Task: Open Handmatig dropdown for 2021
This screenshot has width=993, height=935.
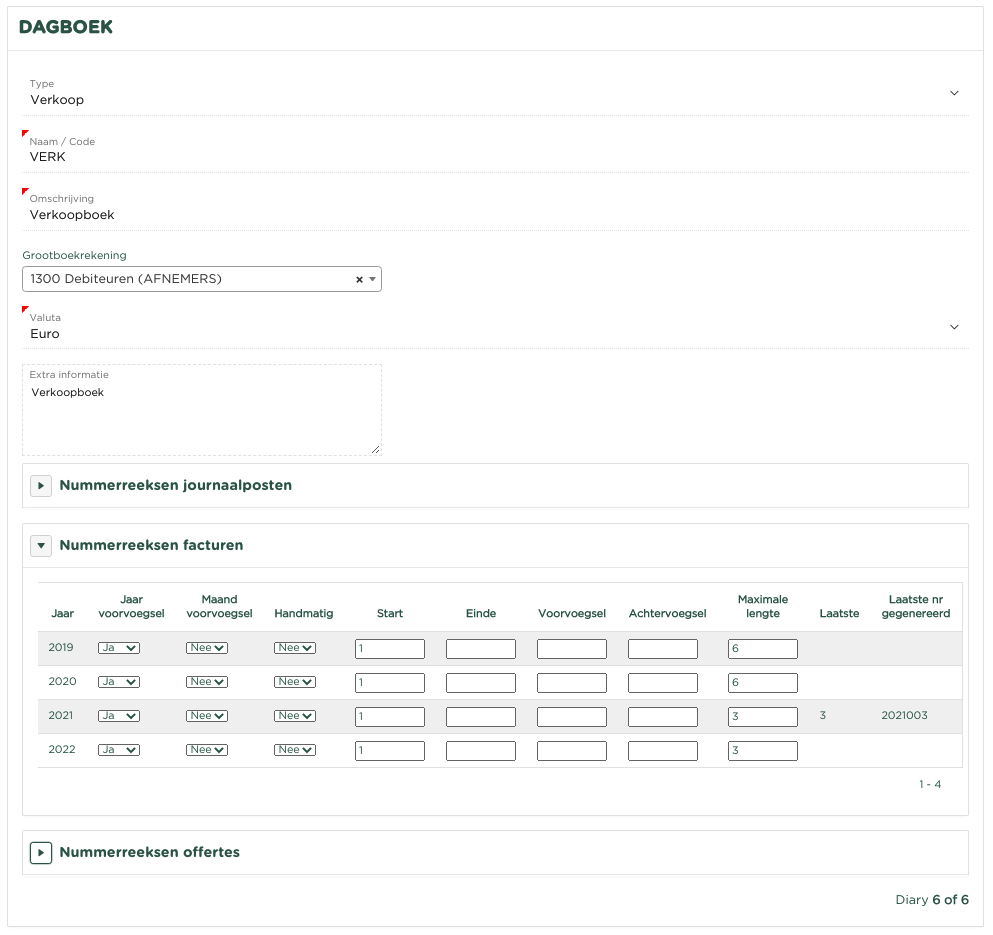Action: [295, 716]
